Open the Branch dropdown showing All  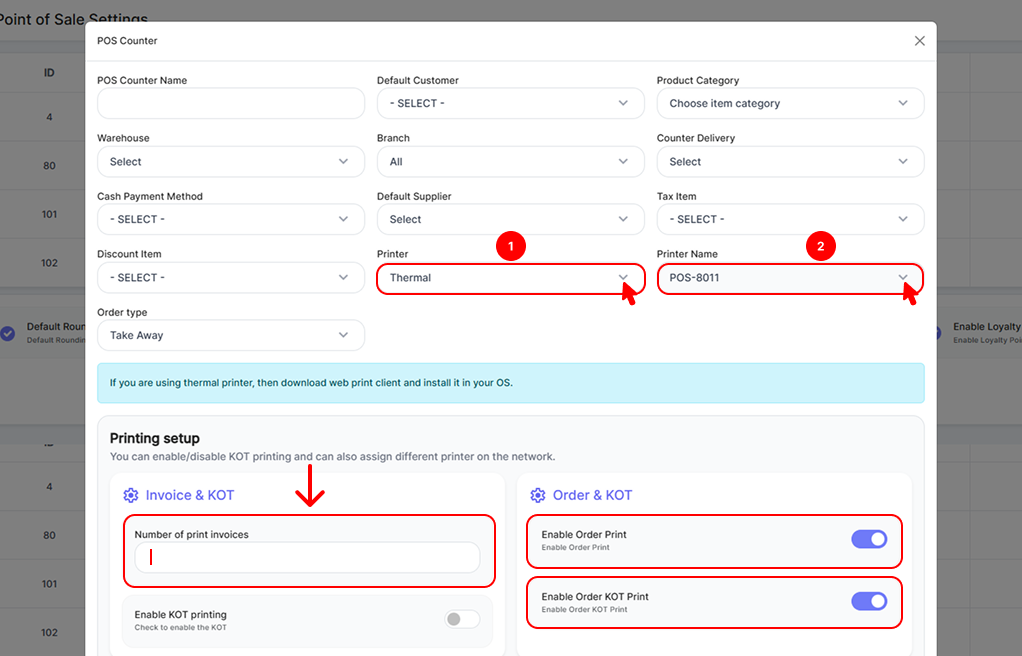pyautogui.click(x=510, y=162)
